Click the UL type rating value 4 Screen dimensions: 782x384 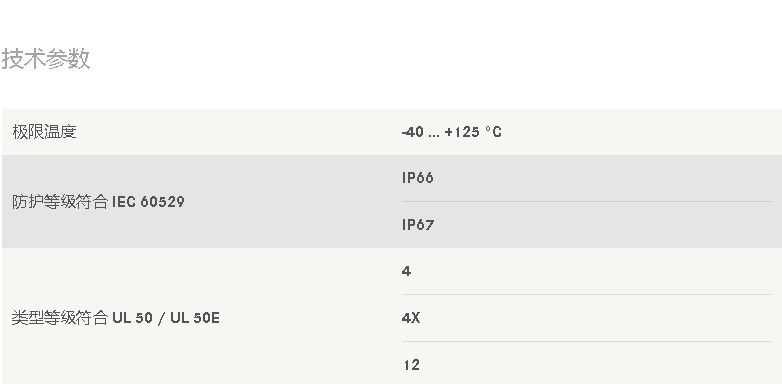pyautogui.click(x=406, y=271)
